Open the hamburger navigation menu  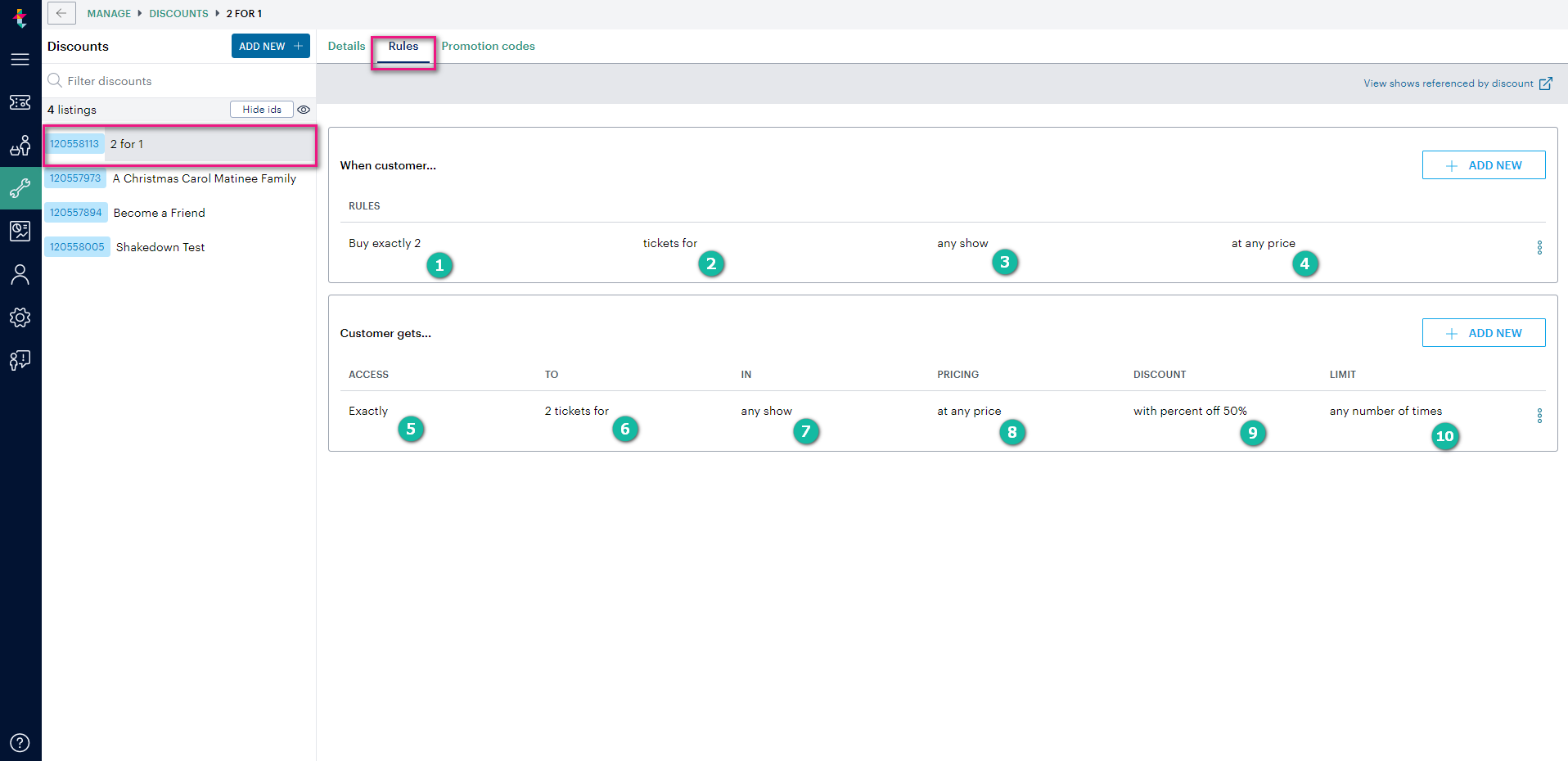pyautogui.click(x=20, y=59)
